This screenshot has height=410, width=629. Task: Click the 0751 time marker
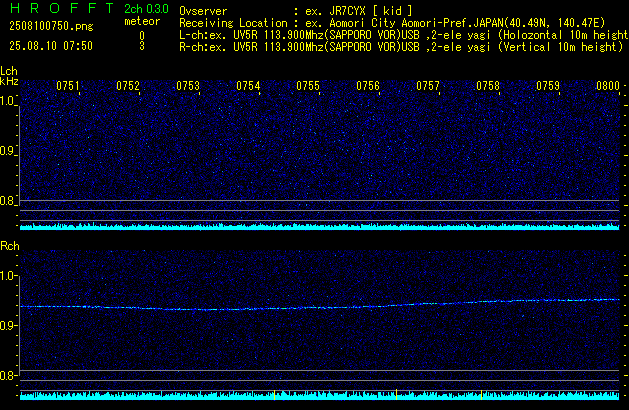click(68, 86)
